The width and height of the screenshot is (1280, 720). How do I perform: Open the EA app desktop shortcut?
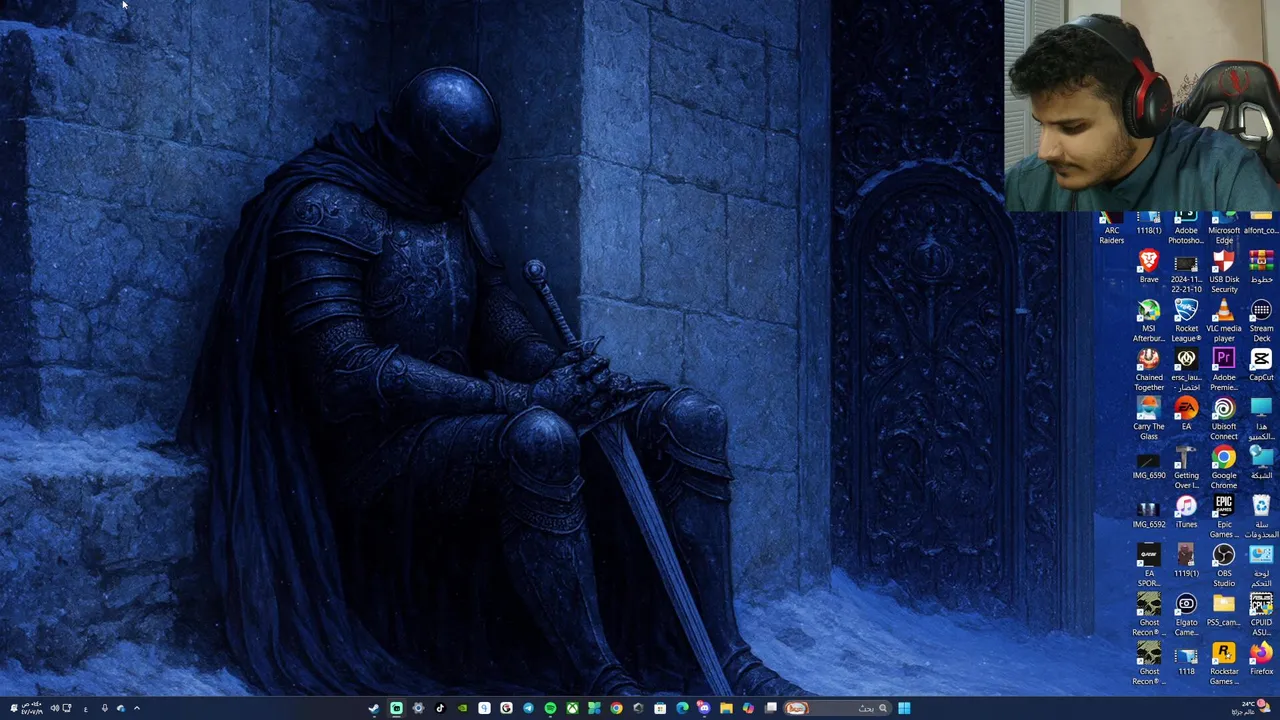point(1186,414)
